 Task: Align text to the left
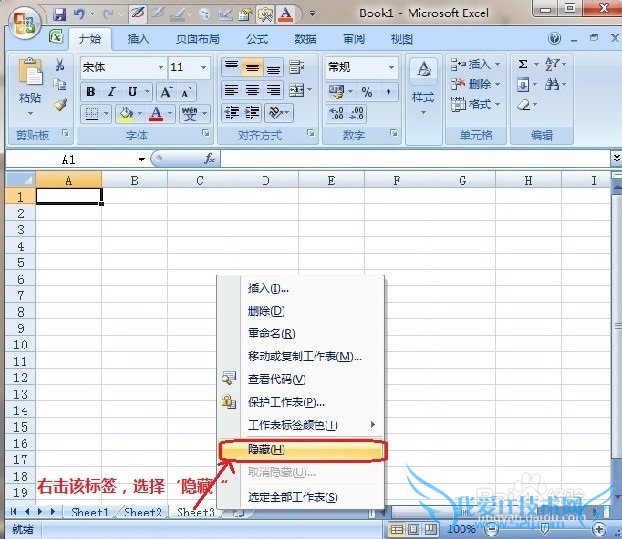coord(231,91)
